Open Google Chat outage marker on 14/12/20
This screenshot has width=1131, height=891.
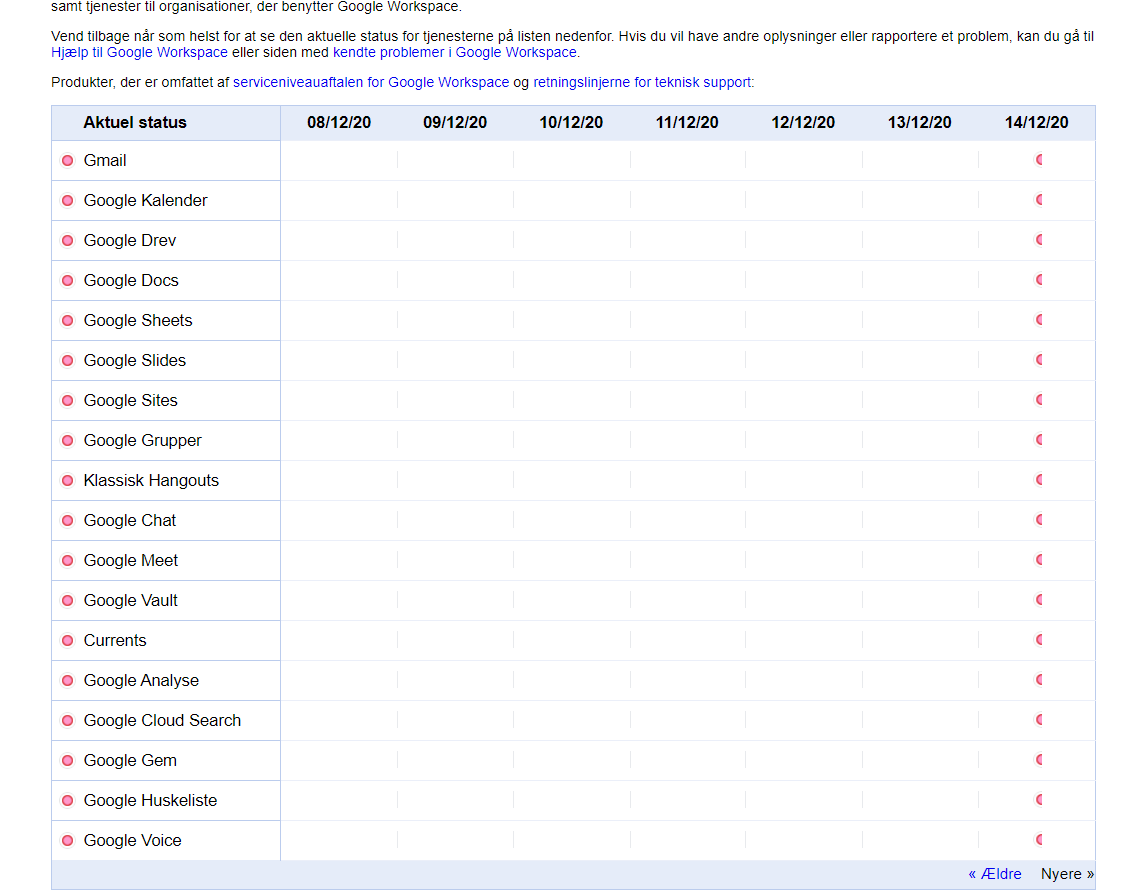coord(1039,519)
